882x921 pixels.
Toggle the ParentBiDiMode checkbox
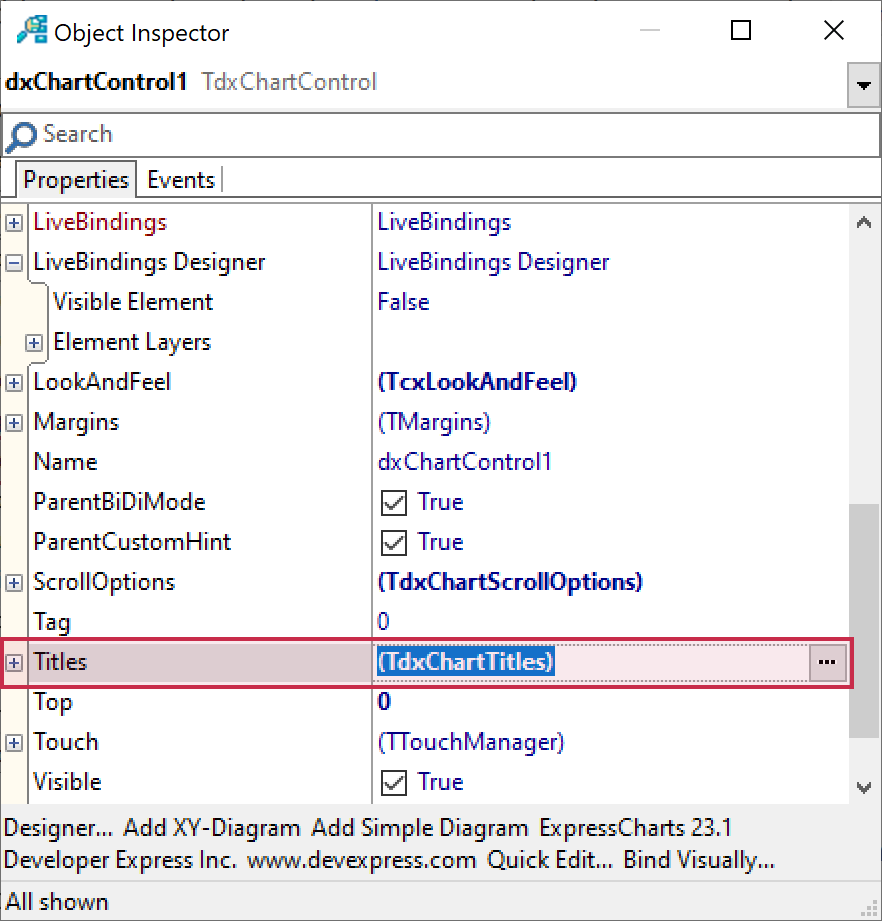tap(395, 502)
